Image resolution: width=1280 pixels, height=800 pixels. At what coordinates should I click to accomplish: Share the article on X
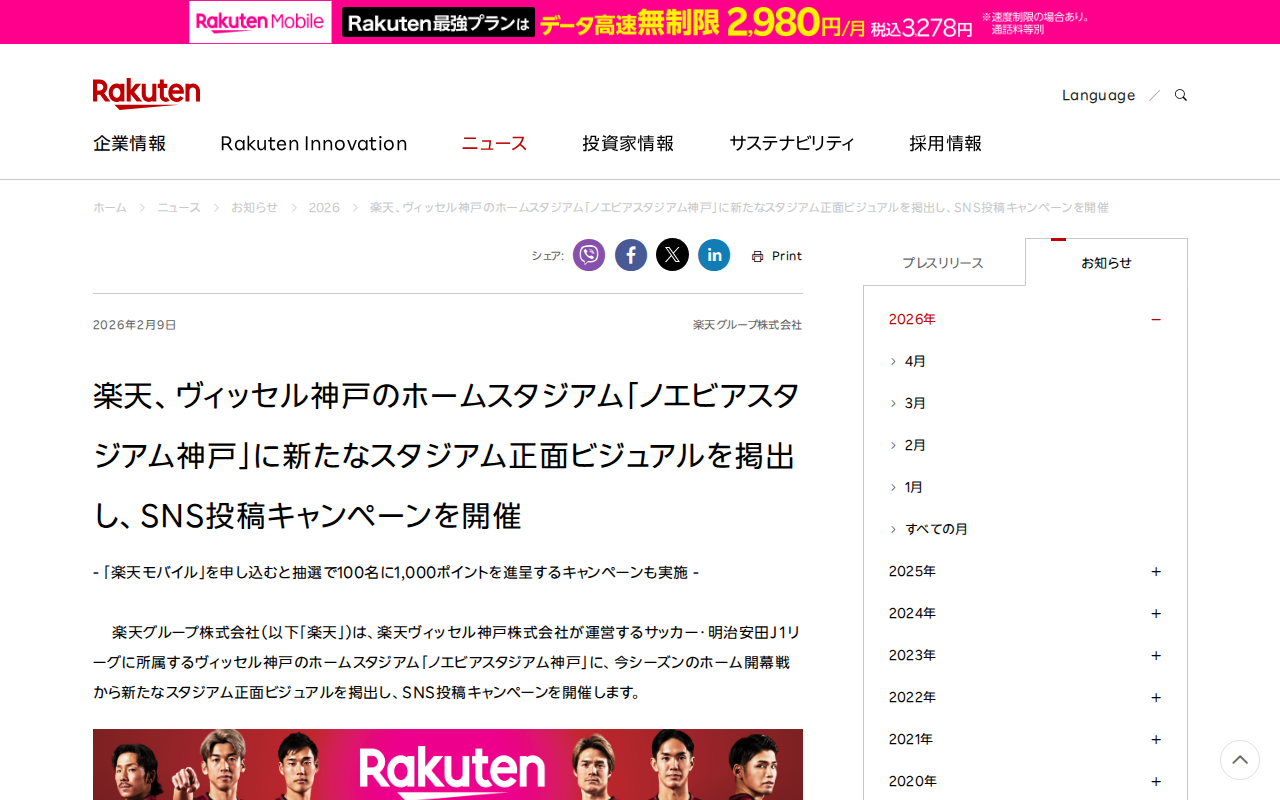673,255
